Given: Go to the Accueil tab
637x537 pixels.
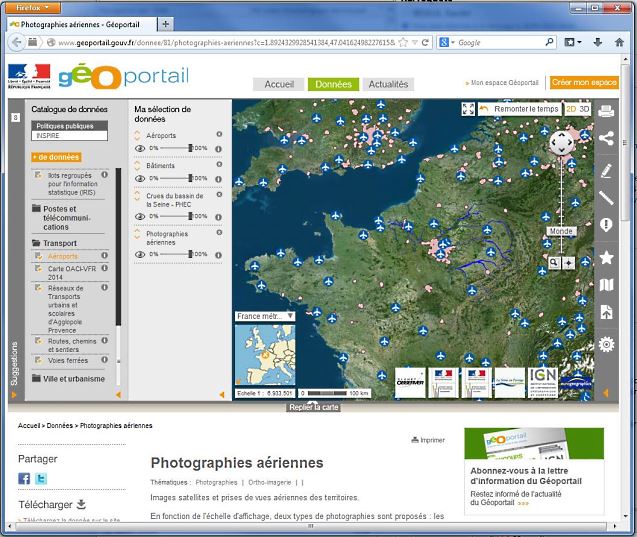Looking at the screenshot, I should [278, 85].
